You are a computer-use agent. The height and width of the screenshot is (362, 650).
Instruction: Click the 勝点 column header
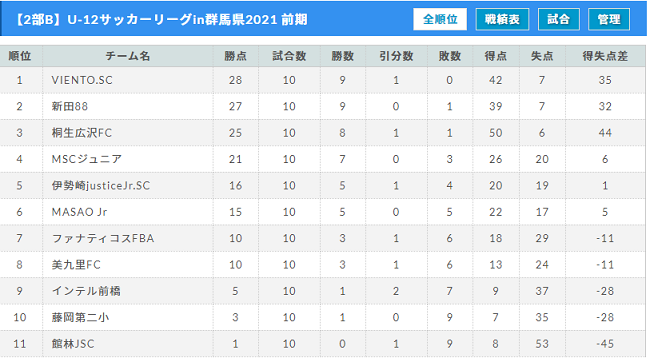[x=235, y=56]
